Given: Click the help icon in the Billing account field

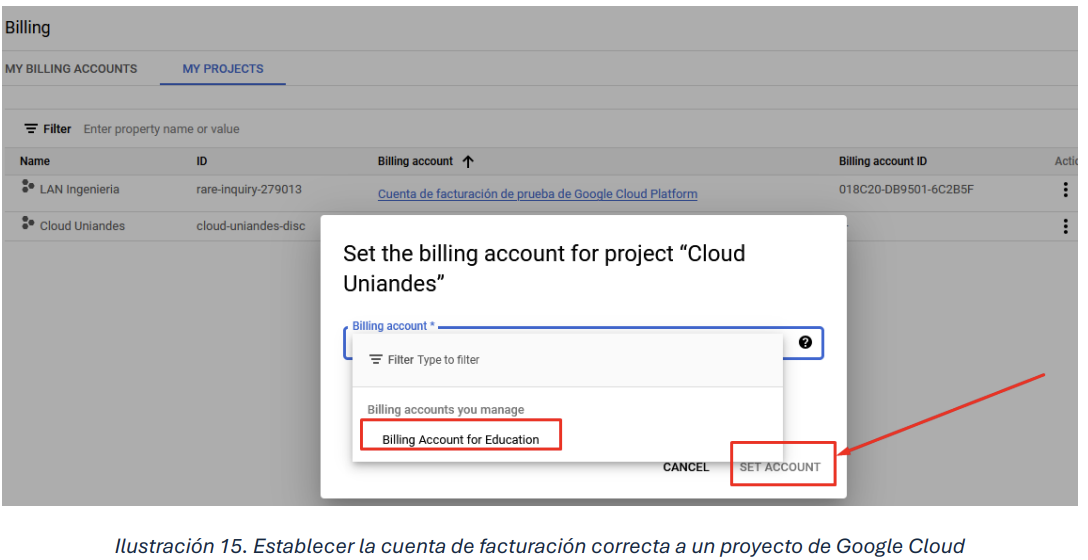Looking at the screenshot, I should pyautogui.click(x=805, y=342).
